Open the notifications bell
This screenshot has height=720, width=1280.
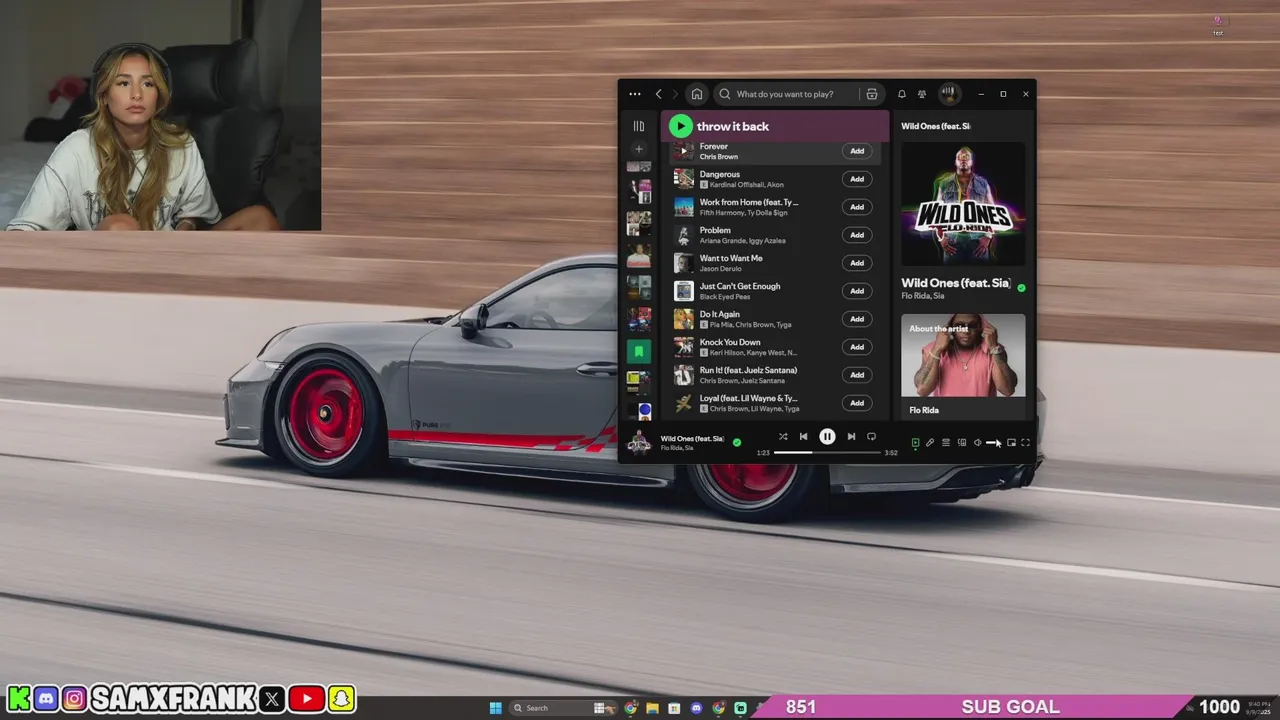(x=901, y=94)
